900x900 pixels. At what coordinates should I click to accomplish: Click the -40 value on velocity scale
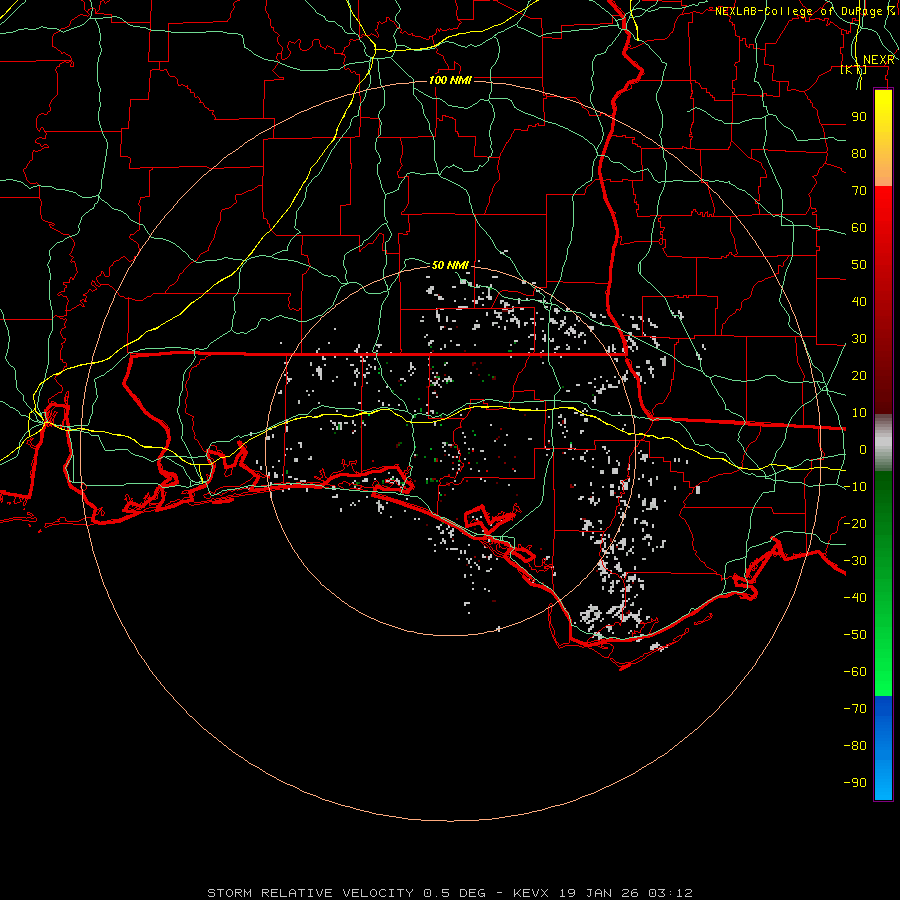click(x=855, y=598)
